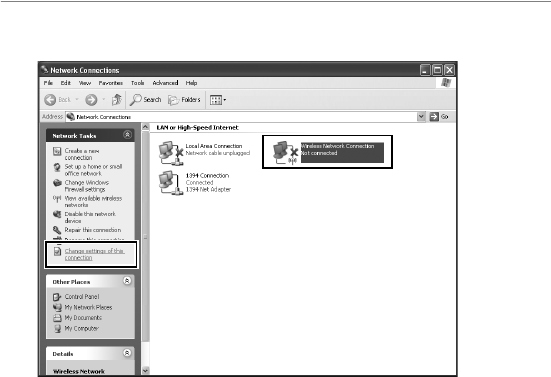551x377 pixels.
Task: Open the Tools menu
Action: tap(138, 83)
